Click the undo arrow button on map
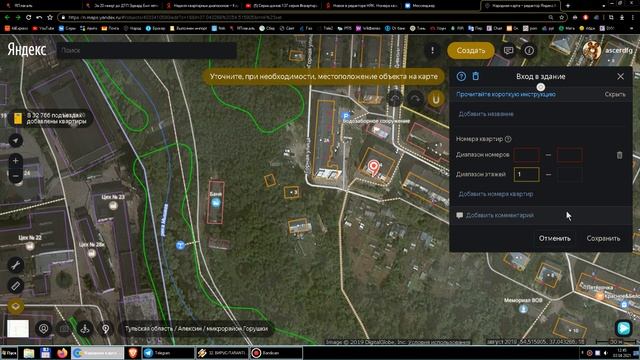The height and width of the screenshot is (360, 640). tap(395, 99)
